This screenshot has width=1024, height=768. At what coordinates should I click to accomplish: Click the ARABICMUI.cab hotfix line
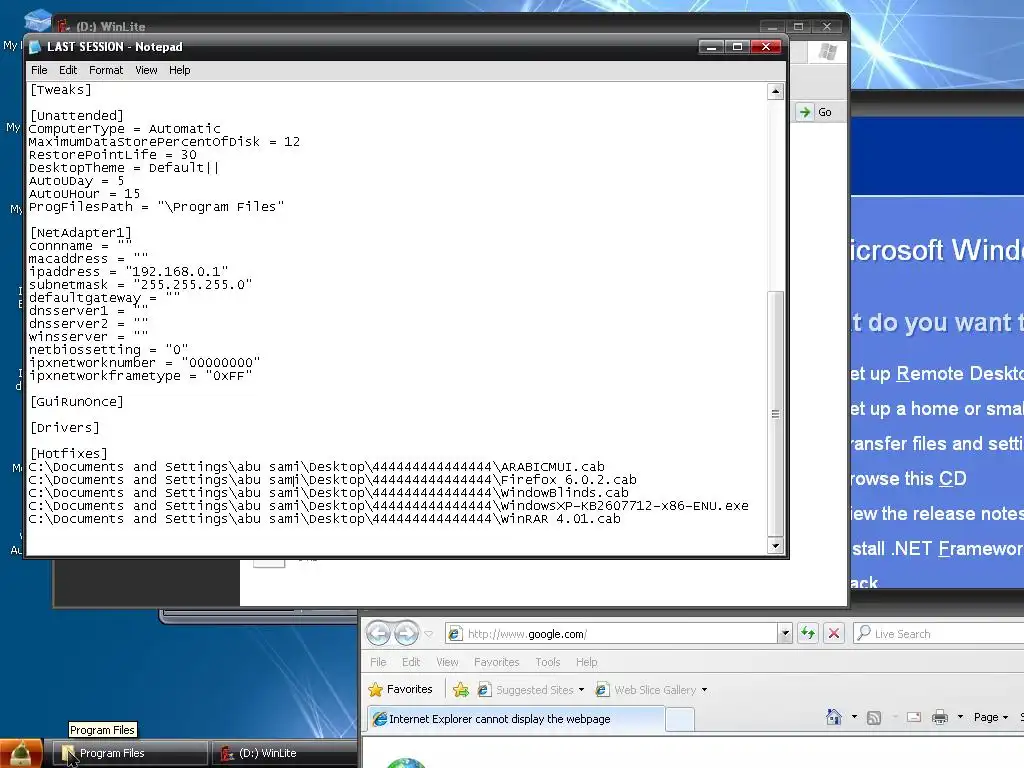317,467
